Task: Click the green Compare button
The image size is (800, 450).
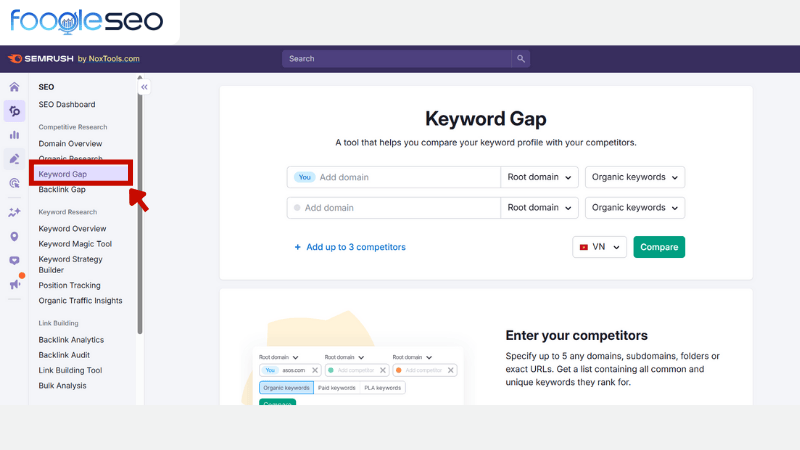Action: click(x=659, y=247)
